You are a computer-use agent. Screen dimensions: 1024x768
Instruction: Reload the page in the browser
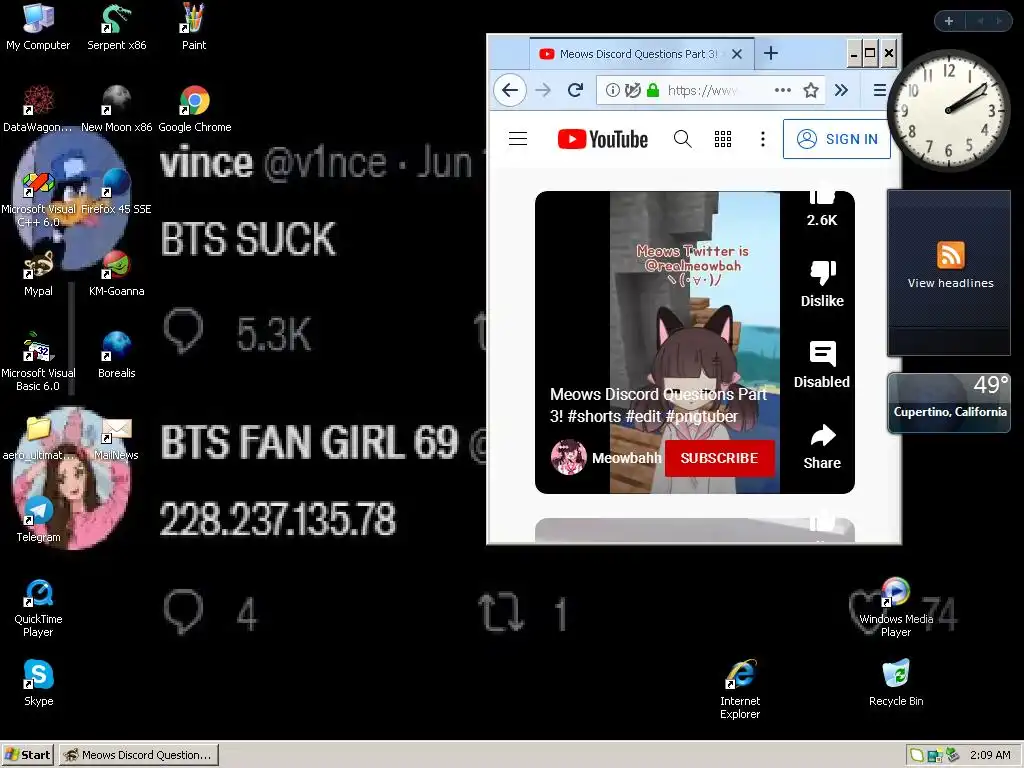(x=575, y=90)
